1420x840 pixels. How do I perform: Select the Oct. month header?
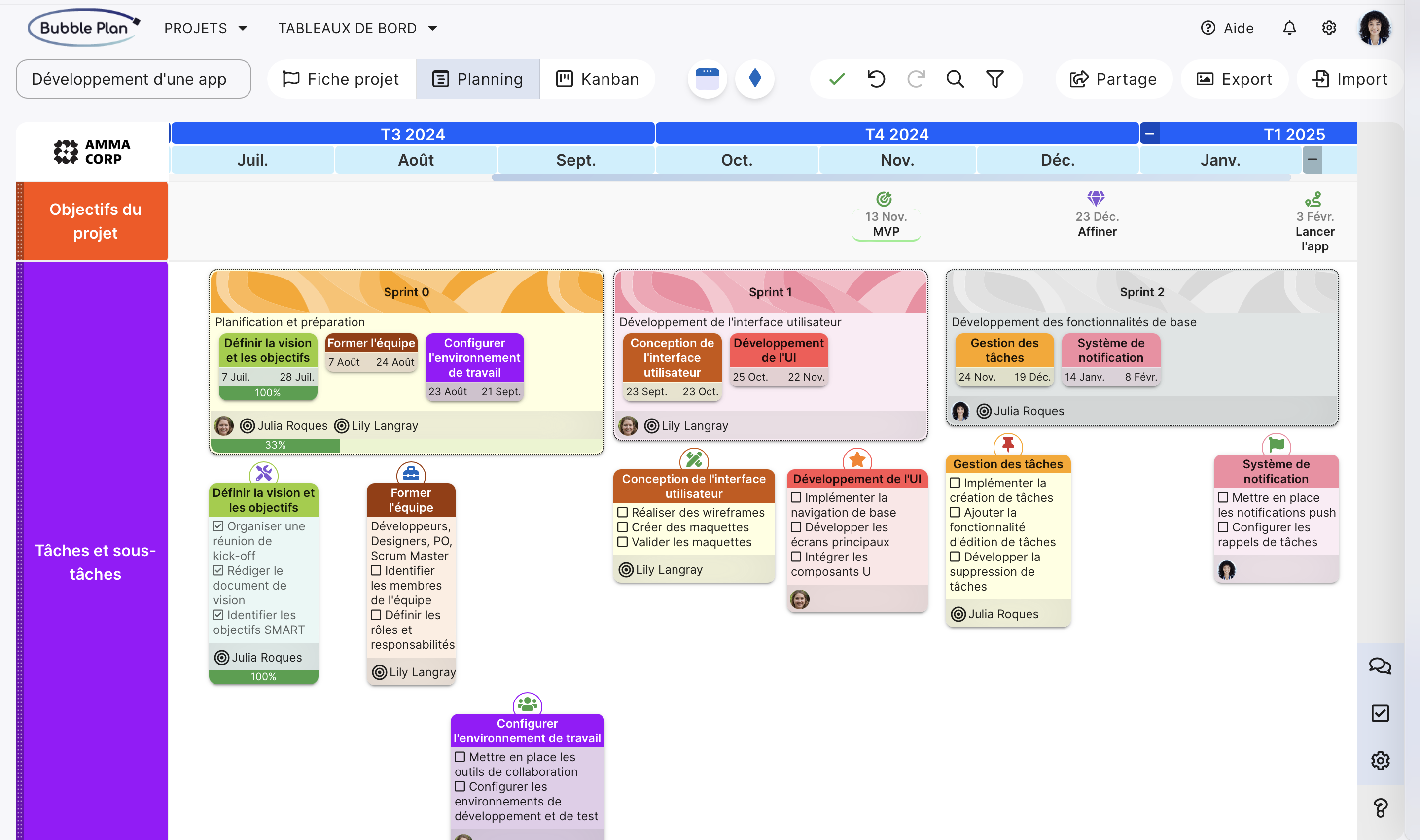[x=737, y=160]
